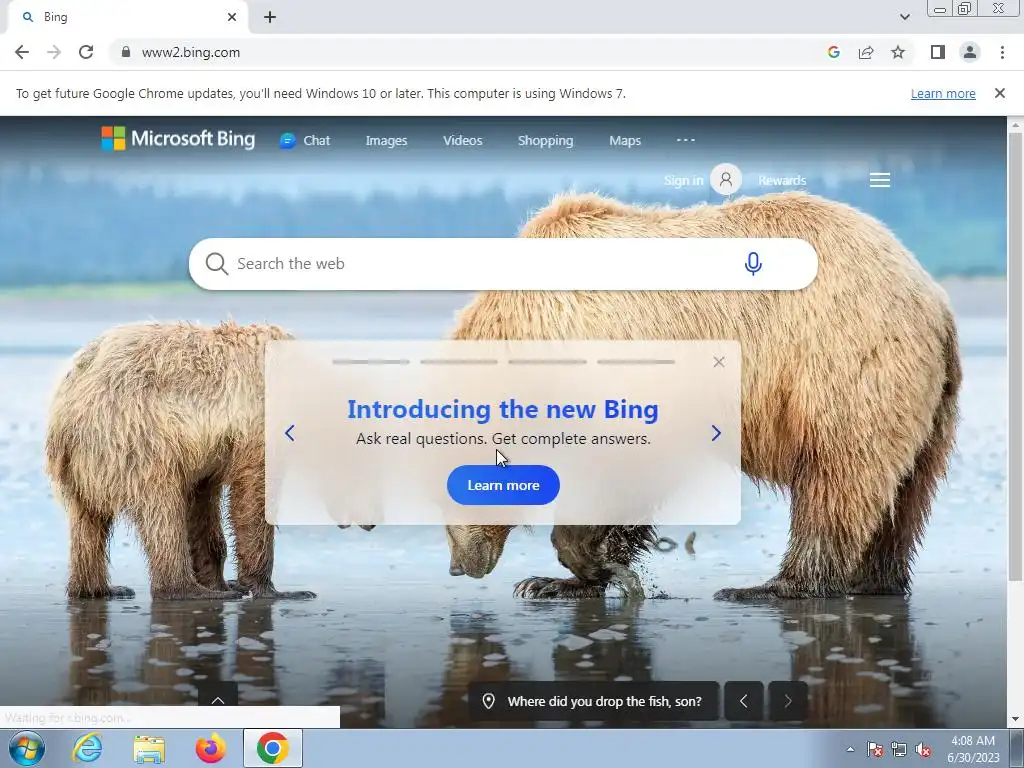The height and width of the screenshot is (768, 1024).
Task: Start voice search with microphone icon
Action: point(753,264)
